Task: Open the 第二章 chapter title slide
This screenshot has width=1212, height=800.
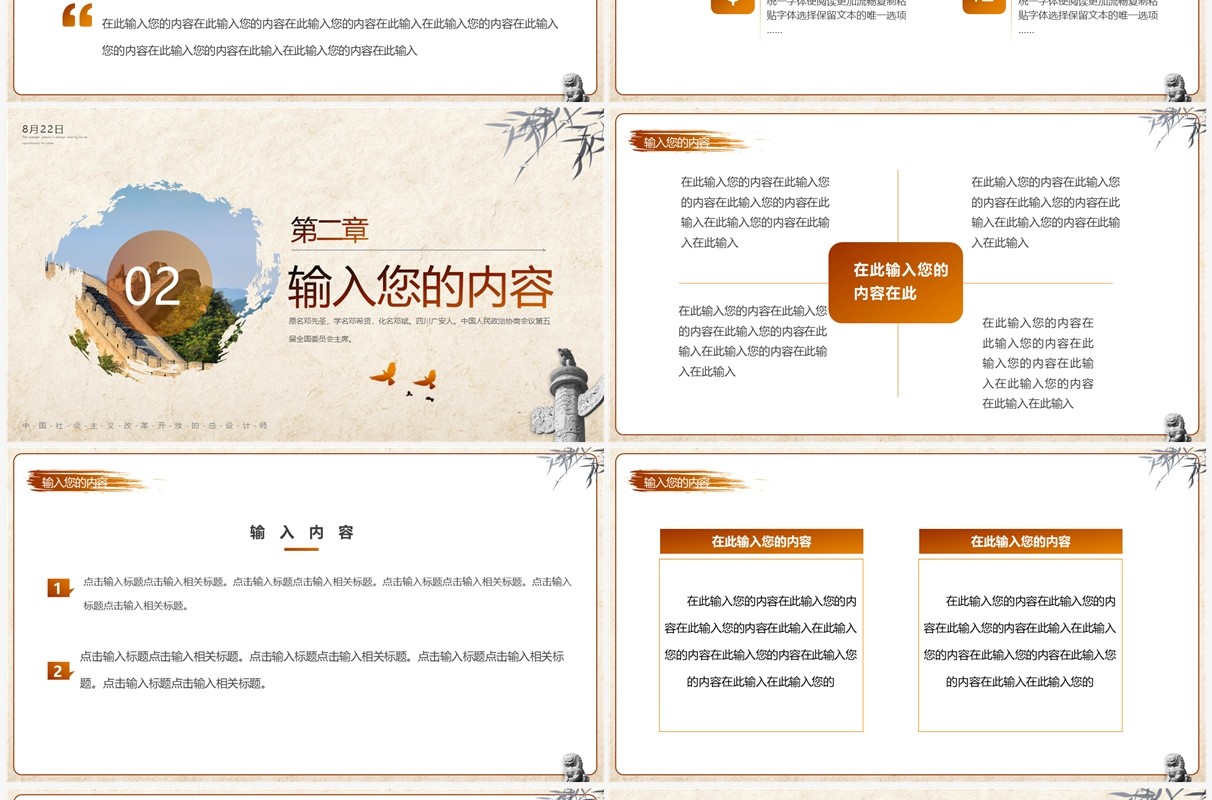Action: pos(305,274)
